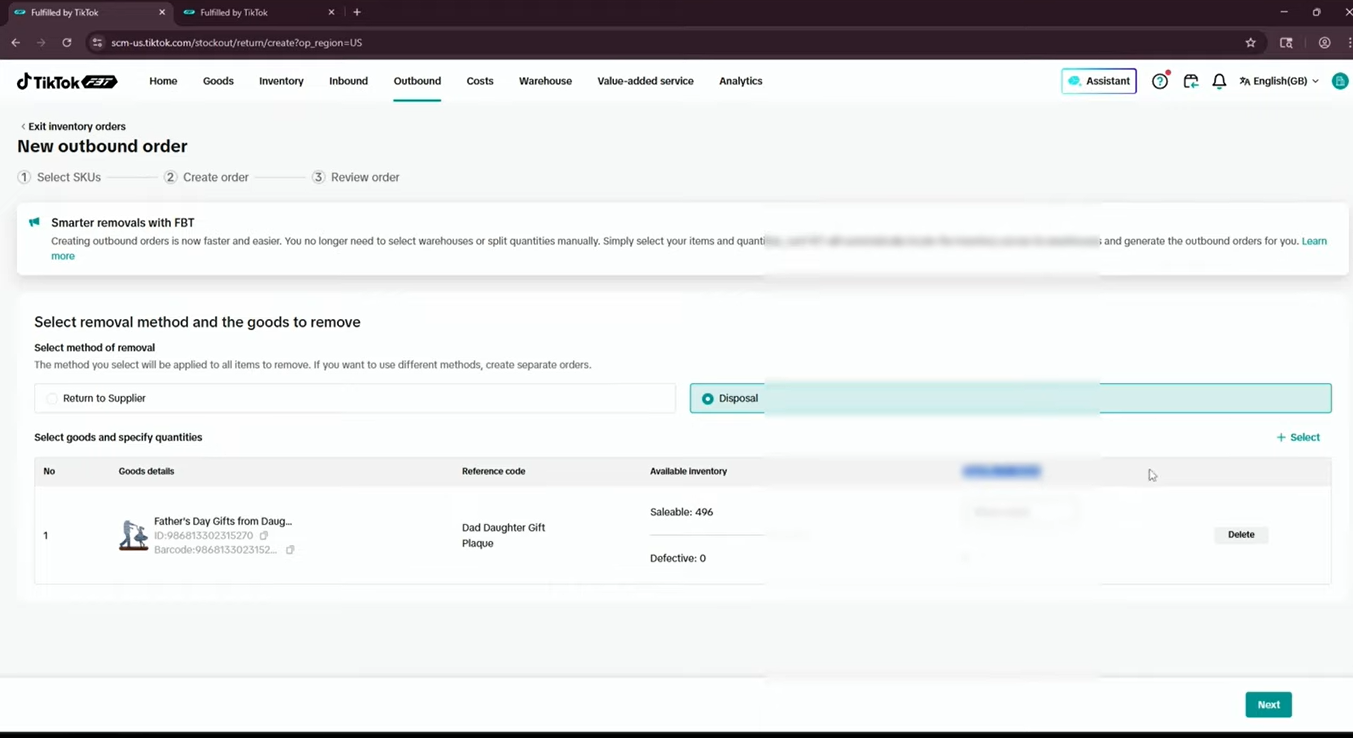Viewport: 1353px width, 738px height.
Task: Click Exit inventory orders link
Action: pos(73,127)
